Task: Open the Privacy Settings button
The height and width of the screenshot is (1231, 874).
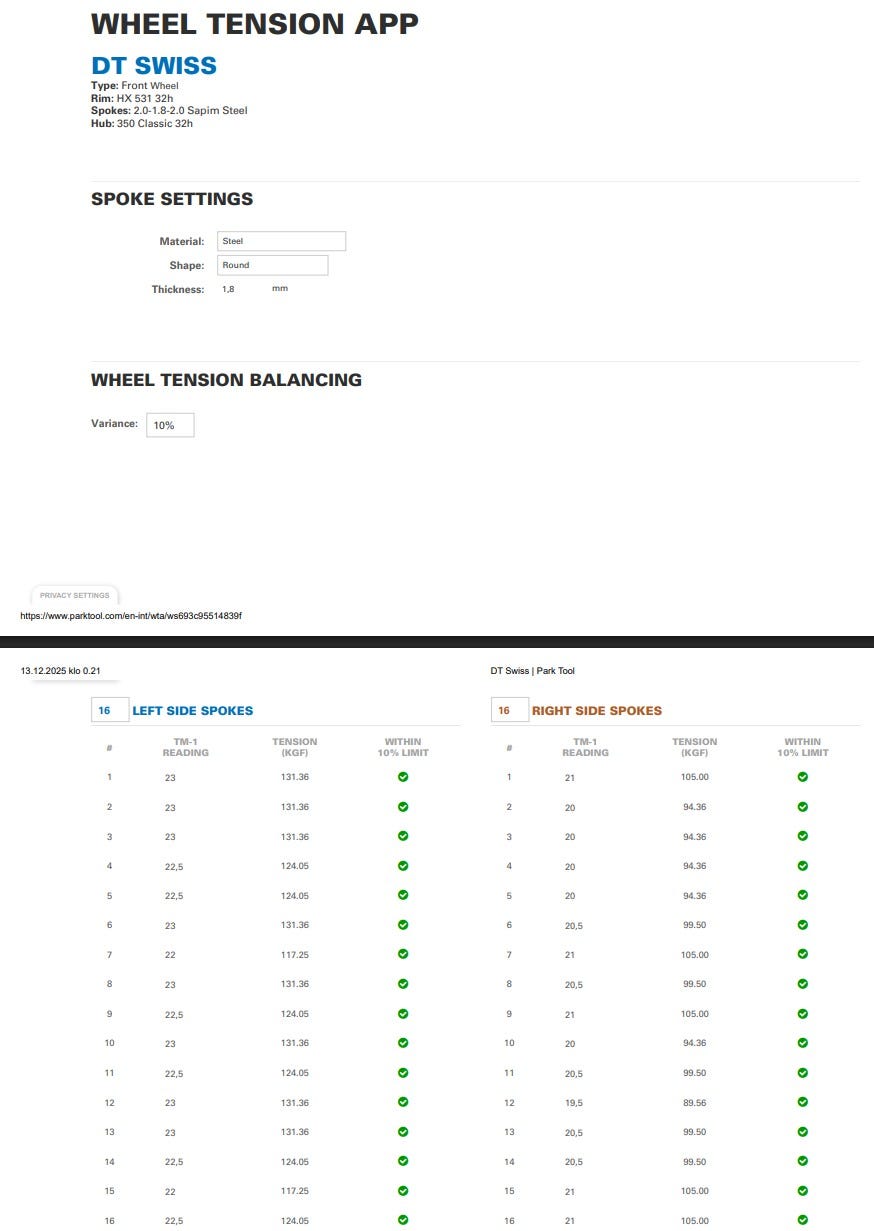Action: pos(75,595)
